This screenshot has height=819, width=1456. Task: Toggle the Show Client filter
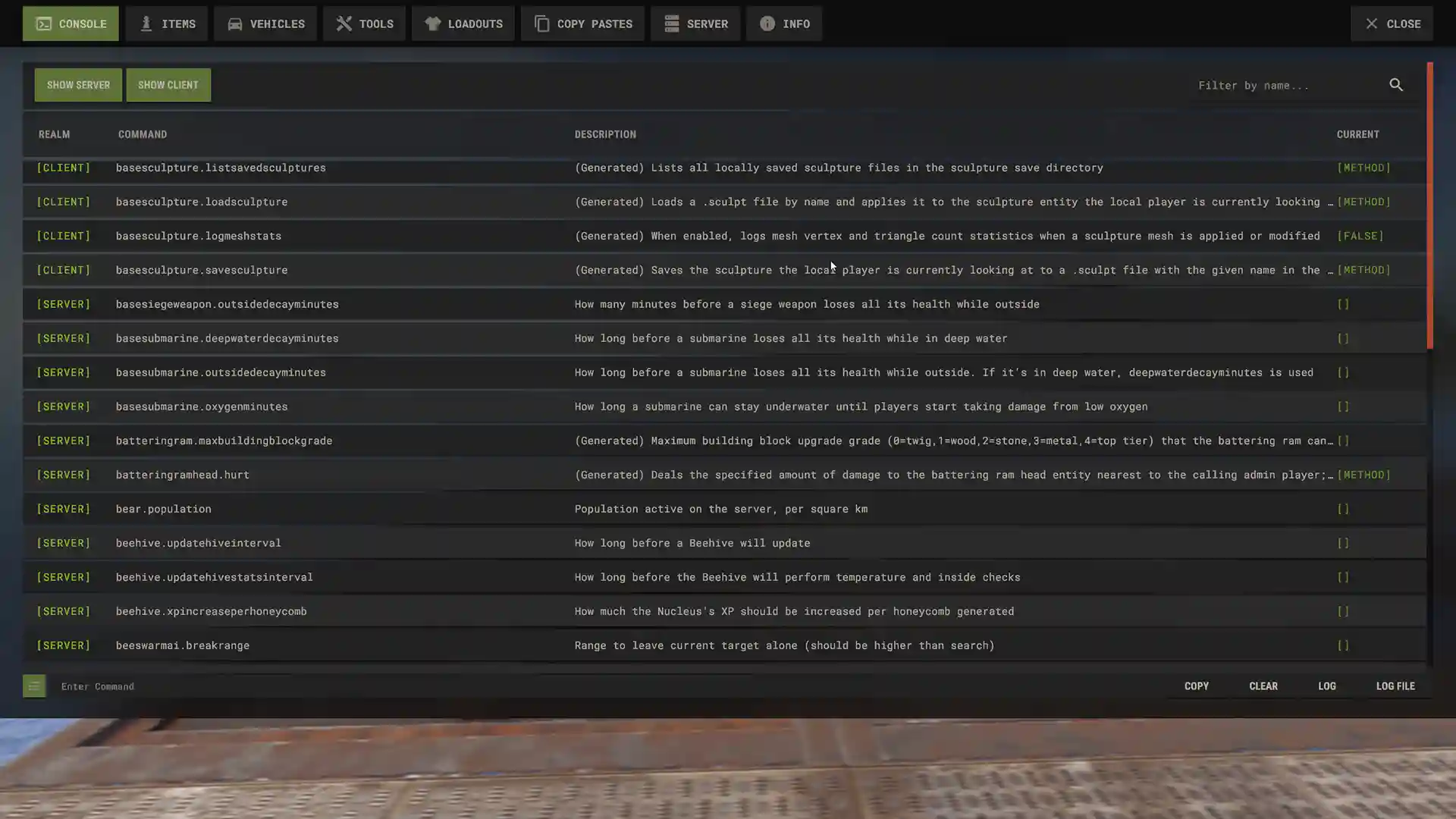[x=168, y=85]
